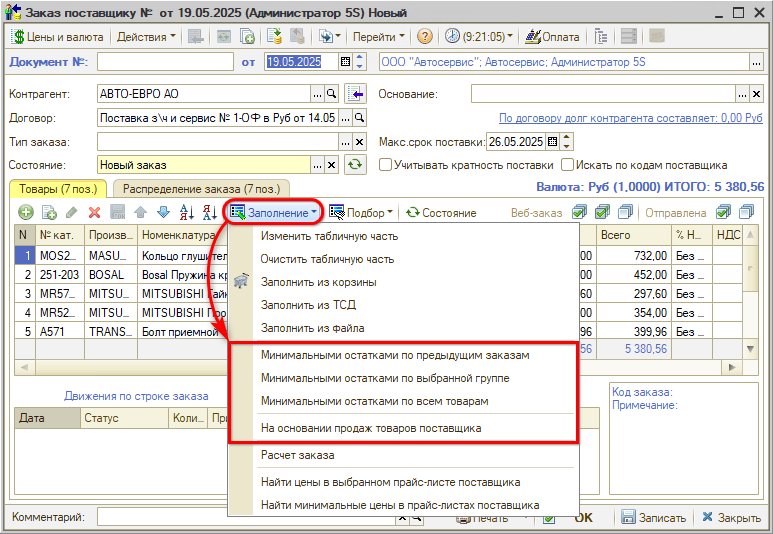Click the blue arrow icon beside Контрагент
Viewport: 773px width, 534px height.
pos(355,94)
